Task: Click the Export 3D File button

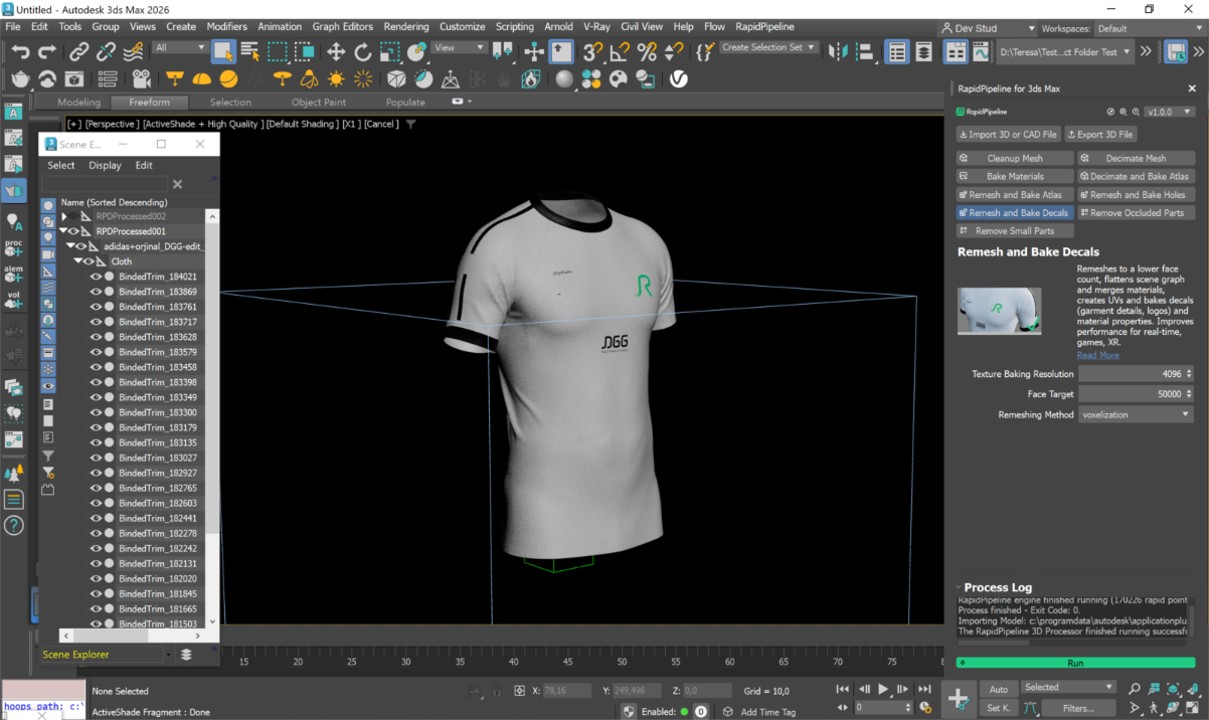Action: [1100, 134]
